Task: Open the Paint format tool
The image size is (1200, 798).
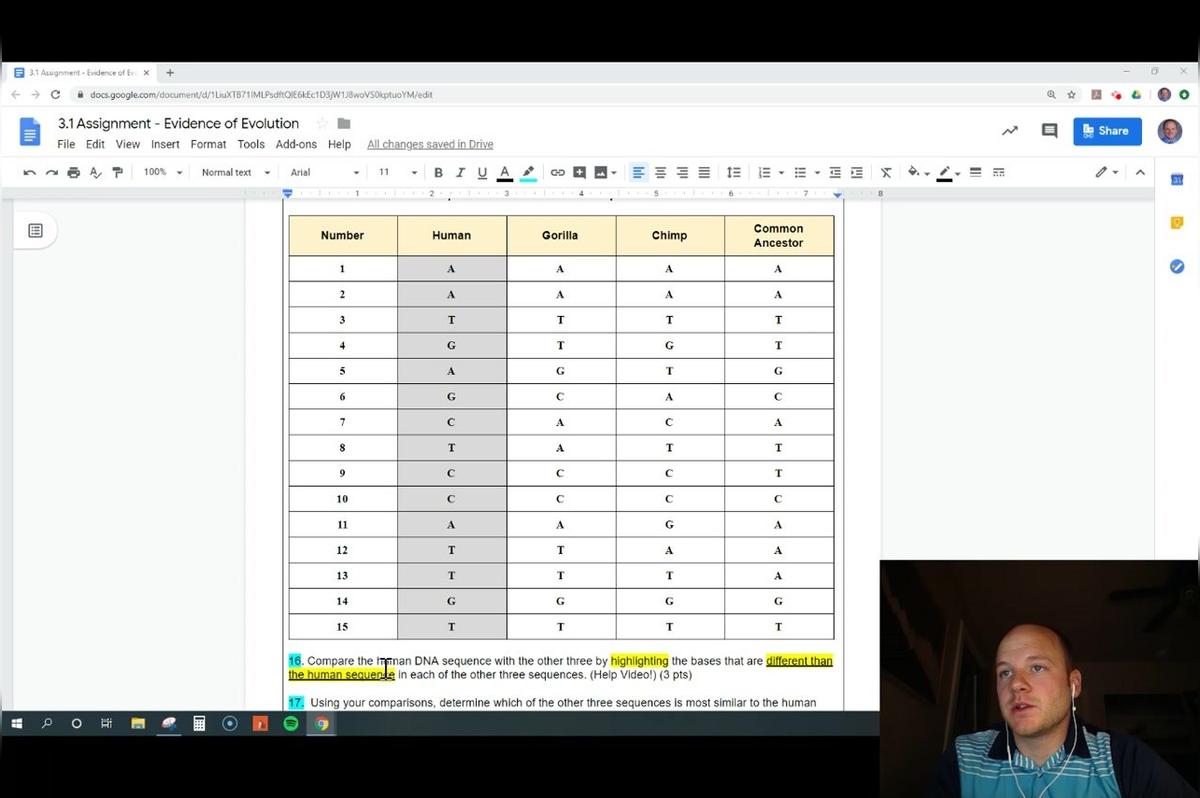Action: click(117, 172)
